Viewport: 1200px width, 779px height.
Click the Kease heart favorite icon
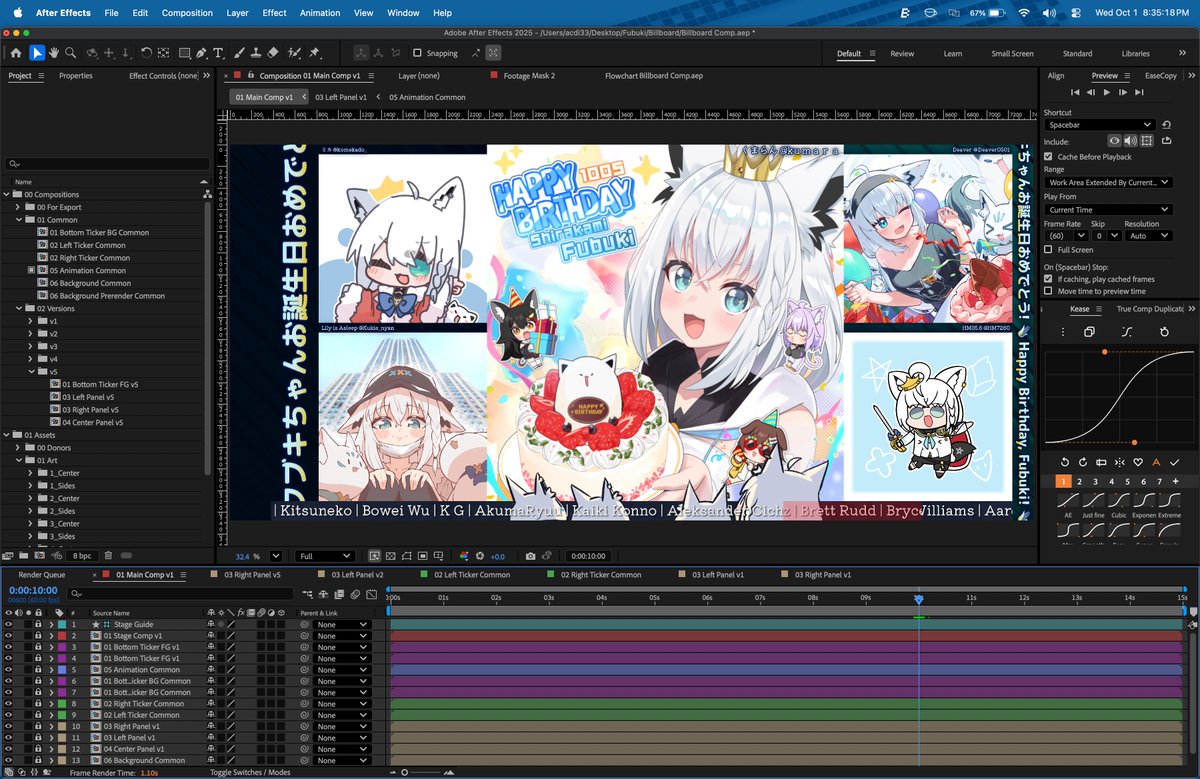point(1139,462)
